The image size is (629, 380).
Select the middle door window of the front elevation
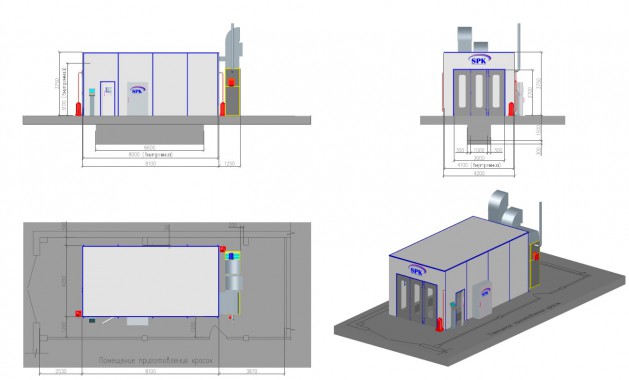click(479, 91)
